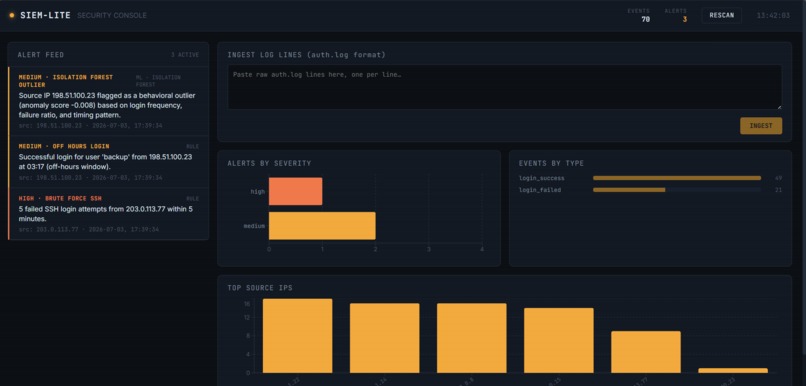The width and height of the screenshot is (806, 386).
Task: Focus the auth.log paste text area
Action: (x=505, y=87)
